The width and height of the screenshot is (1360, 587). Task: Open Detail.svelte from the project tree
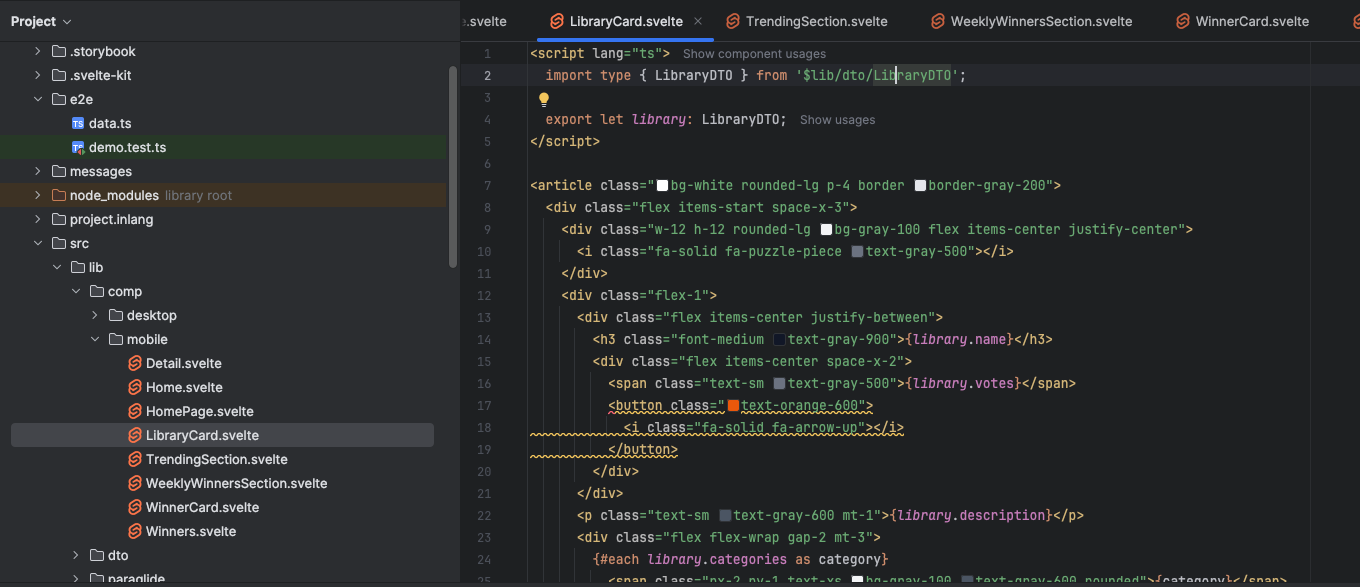coord(184,363)
